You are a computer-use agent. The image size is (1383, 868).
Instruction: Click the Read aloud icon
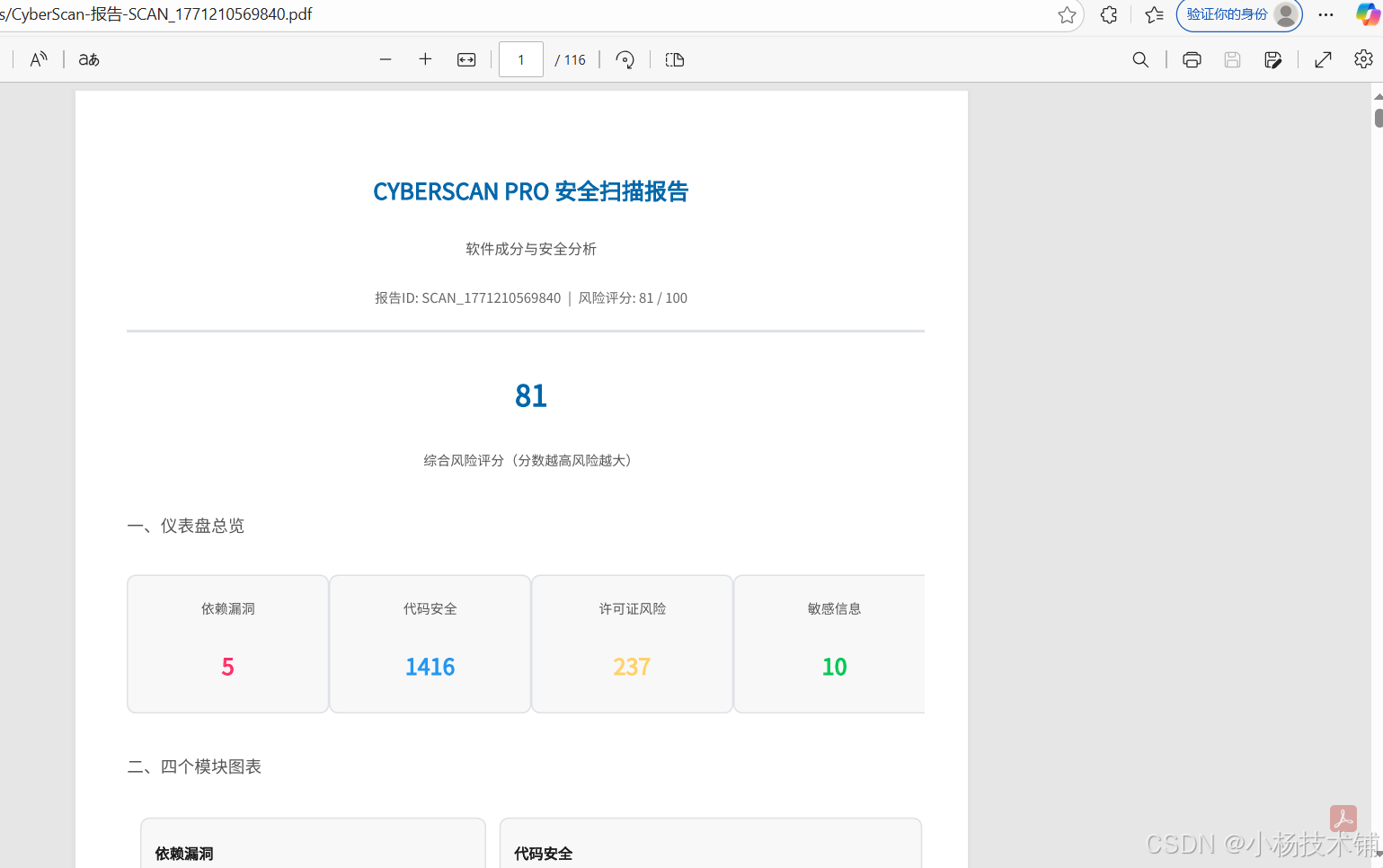(39, 59)
